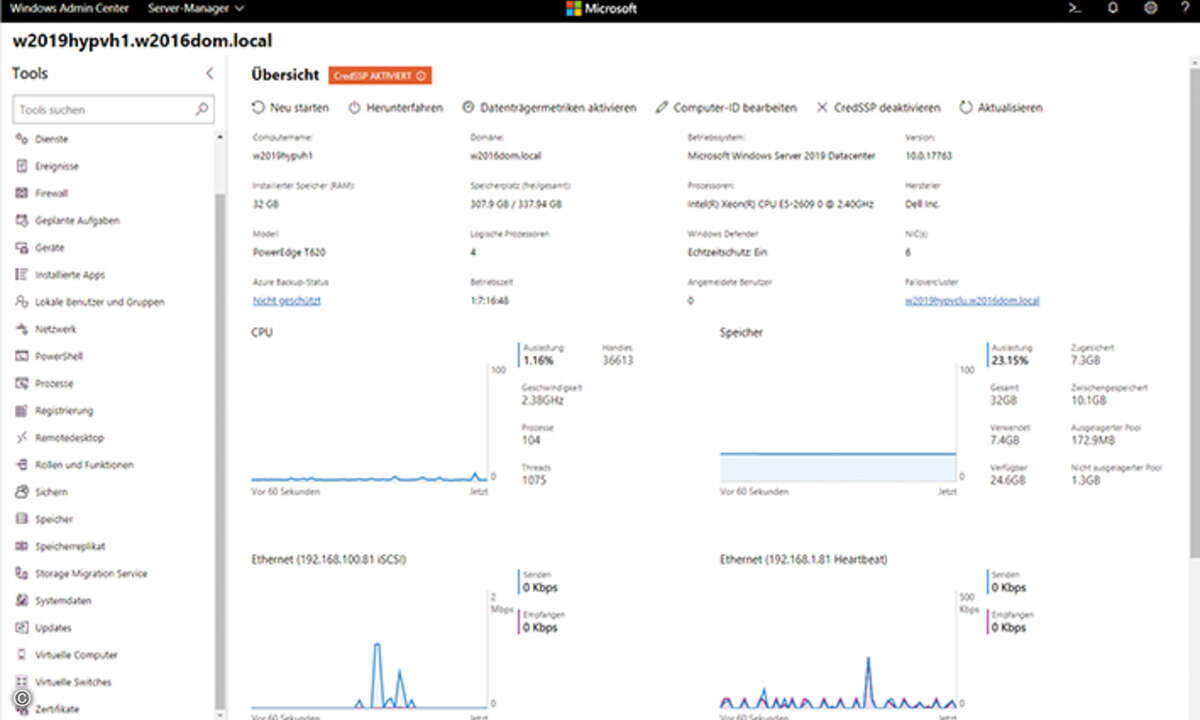The image size is (1200, 720).
Task: Open the Dienste tool icon
Action: pyautogui.click(x=22, y=139)
